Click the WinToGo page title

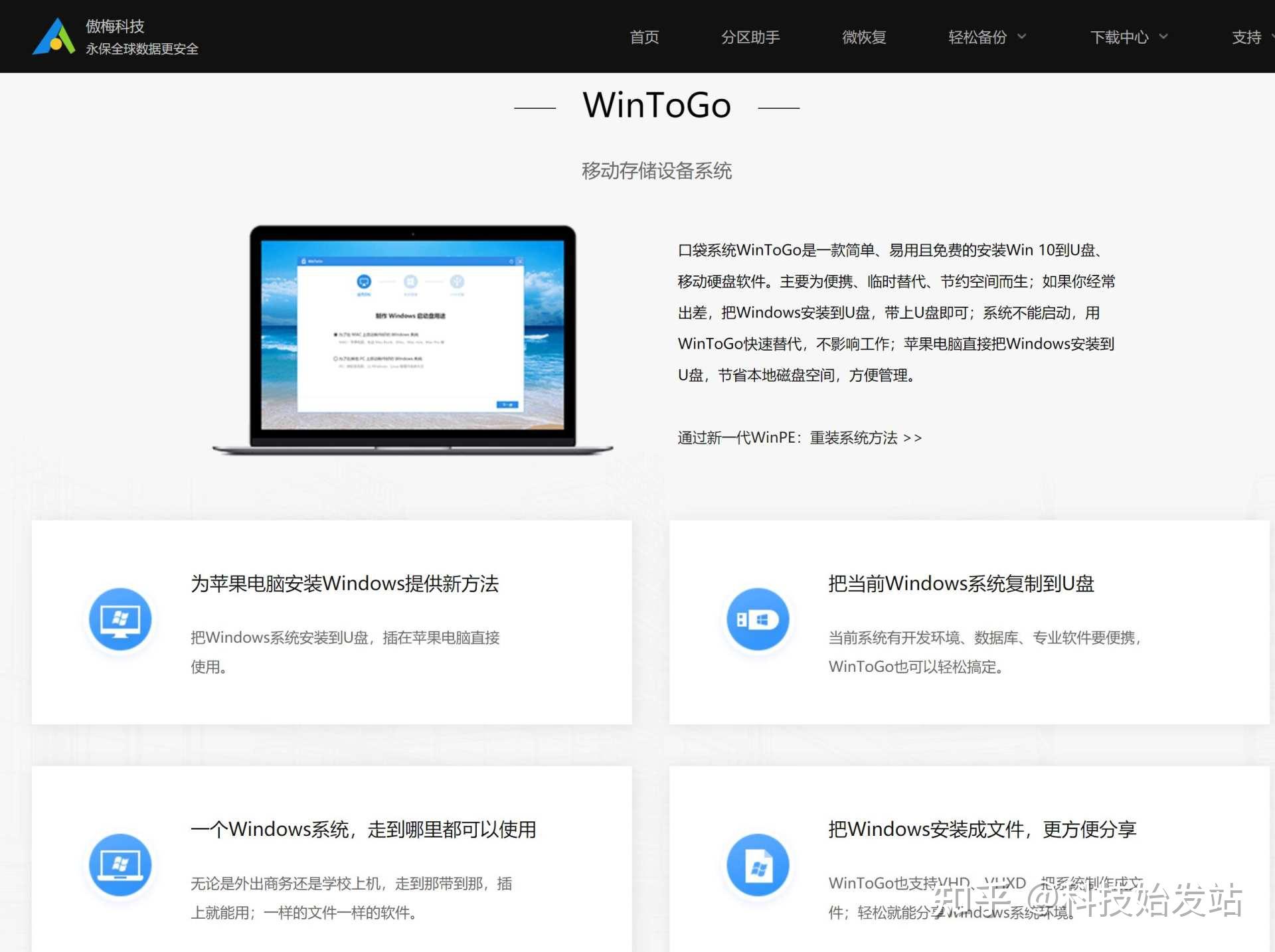[x=657, y=106]
